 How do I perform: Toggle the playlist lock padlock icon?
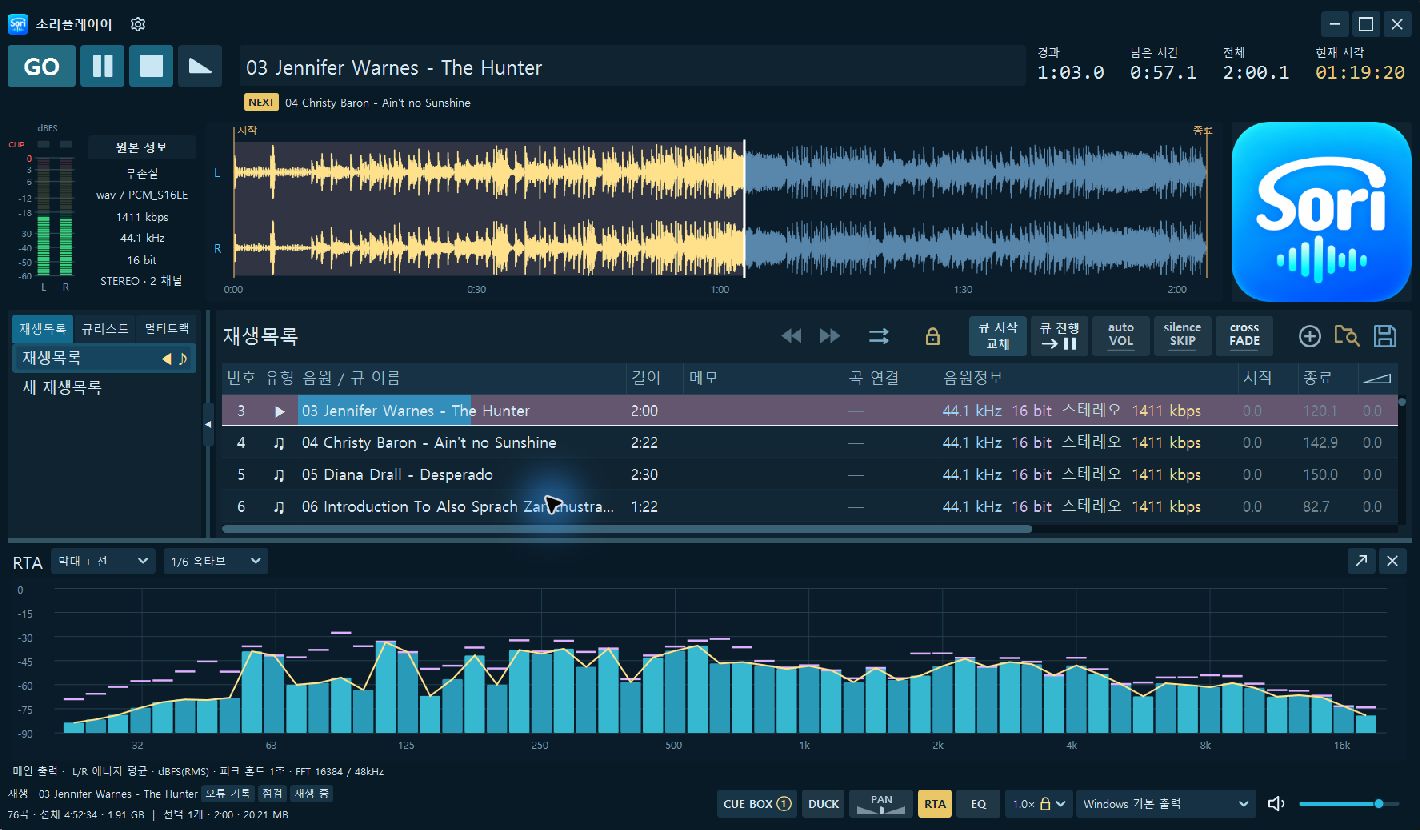point(933,336)
